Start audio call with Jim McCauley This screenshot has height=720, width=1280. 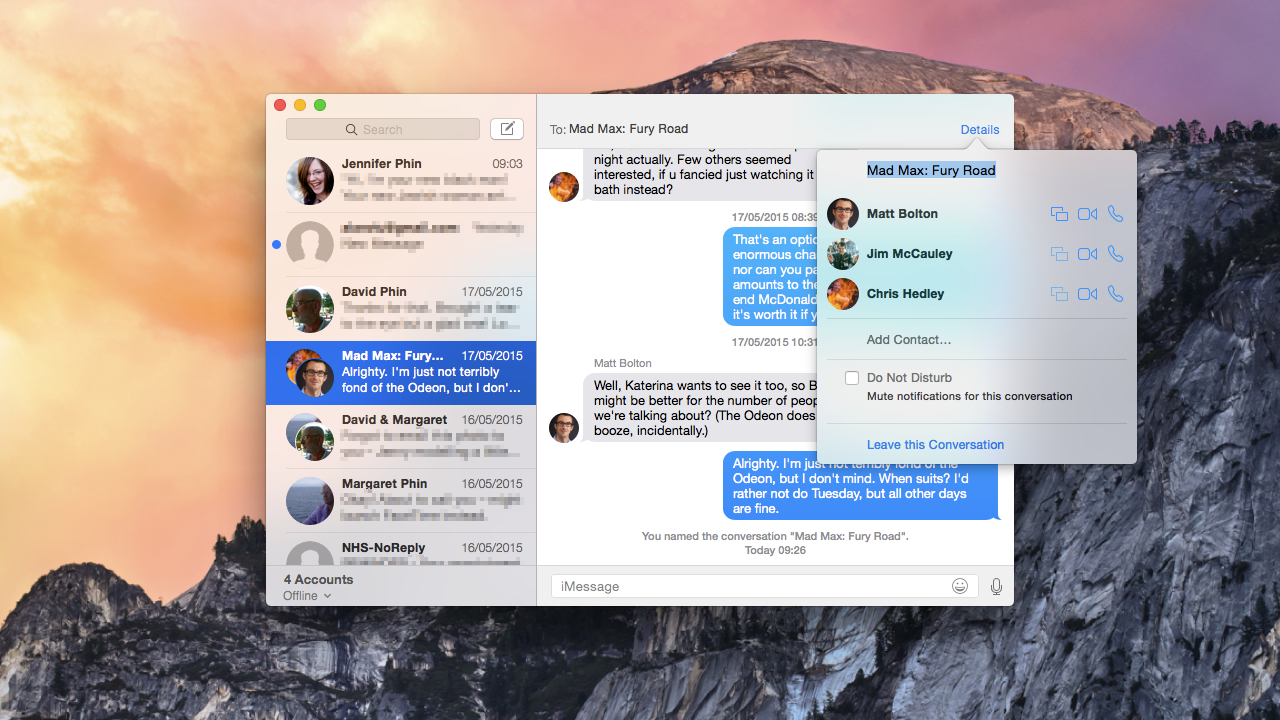click(1116, 254)
